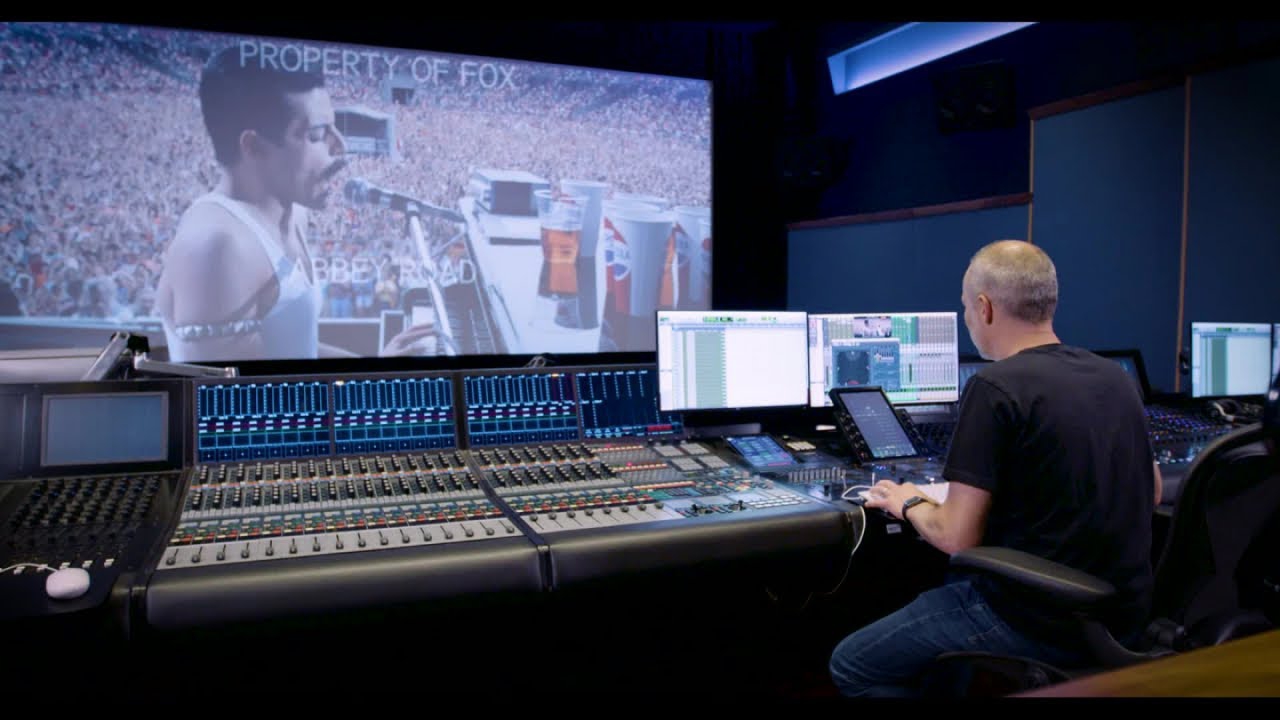
Task: Click the Pro Tools edit window on left monitor
Action: pyautogui.click(x=732, y=360)
